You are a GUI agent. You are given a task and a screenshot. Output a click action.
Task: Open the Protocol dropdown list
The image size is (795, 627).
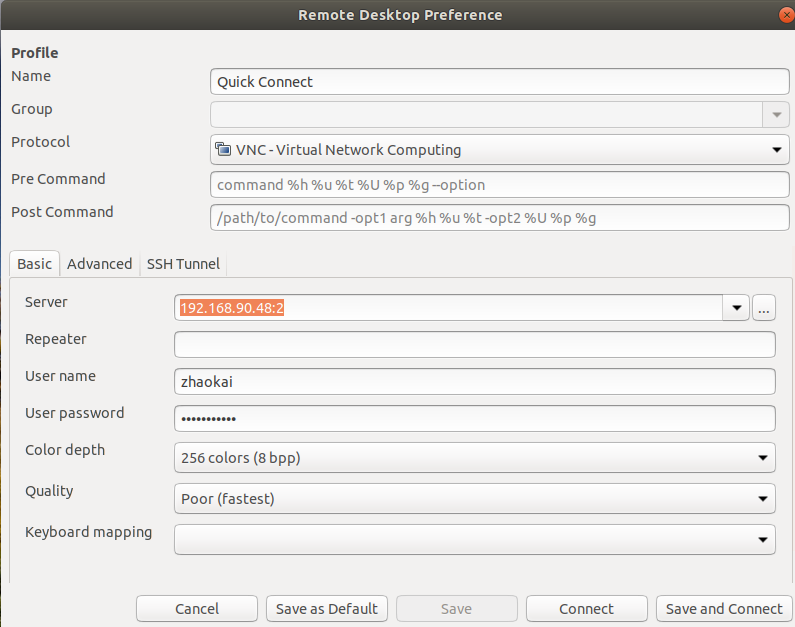click(499, 150)
